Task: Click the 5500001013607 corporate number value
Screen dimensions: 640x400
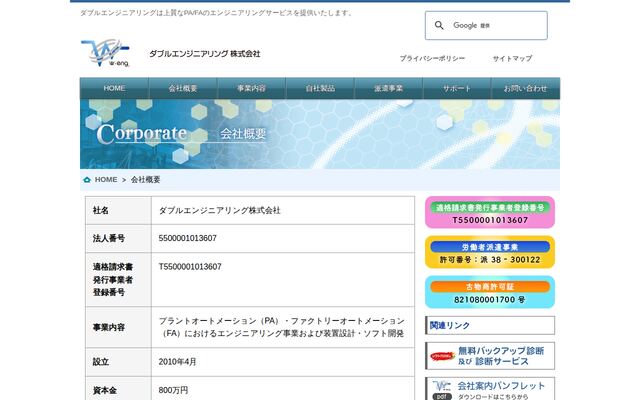Action: (188, 238)
